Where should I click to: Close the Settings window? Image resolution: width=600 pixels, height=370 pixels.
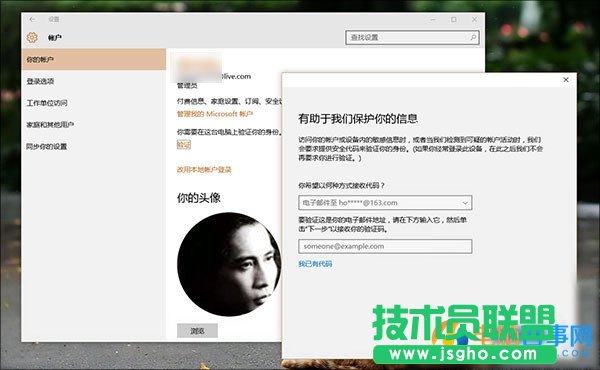[x=474, y=19]
